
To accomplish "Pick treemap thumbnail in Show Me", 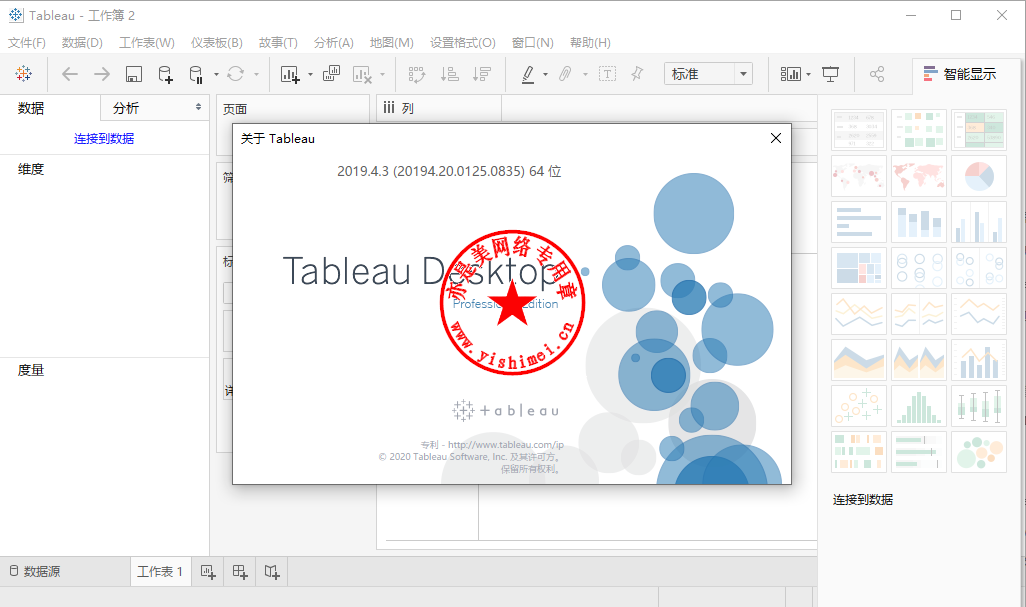I will pyautogui.click(x=858, y=268).
